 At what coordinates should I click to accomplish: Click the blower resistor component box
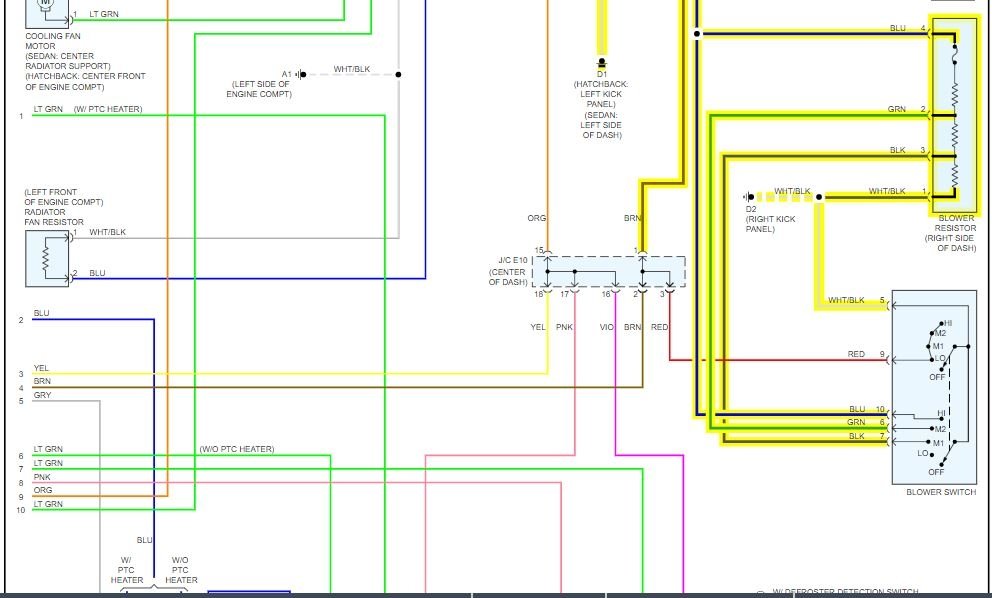[x=954, y=115]
